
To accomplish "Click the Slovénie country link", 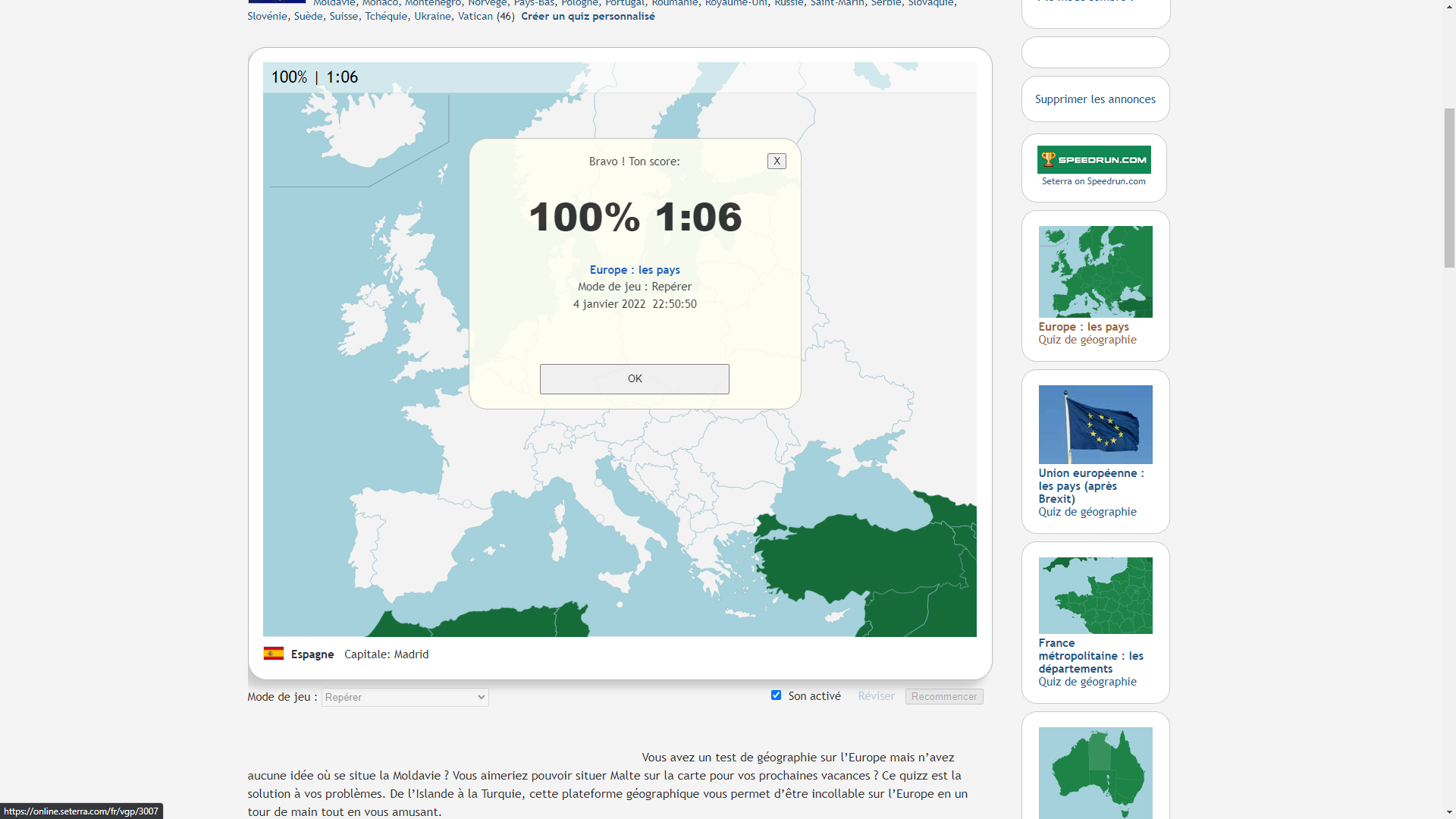I will pyautogui.click(x=267, y=16).
